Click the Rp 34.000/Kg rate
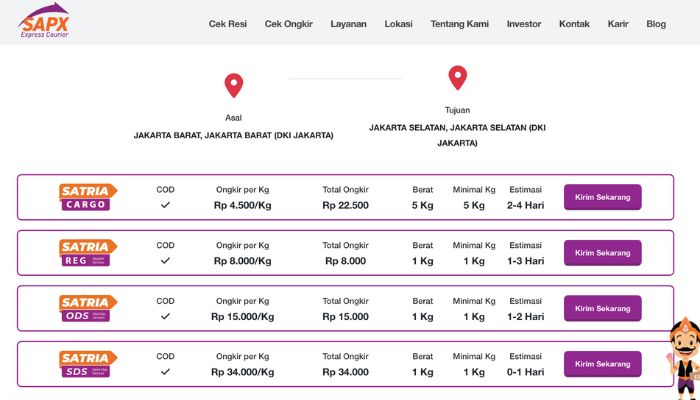Viewport: 700px width, 400px height. click(x=242, y=372)
